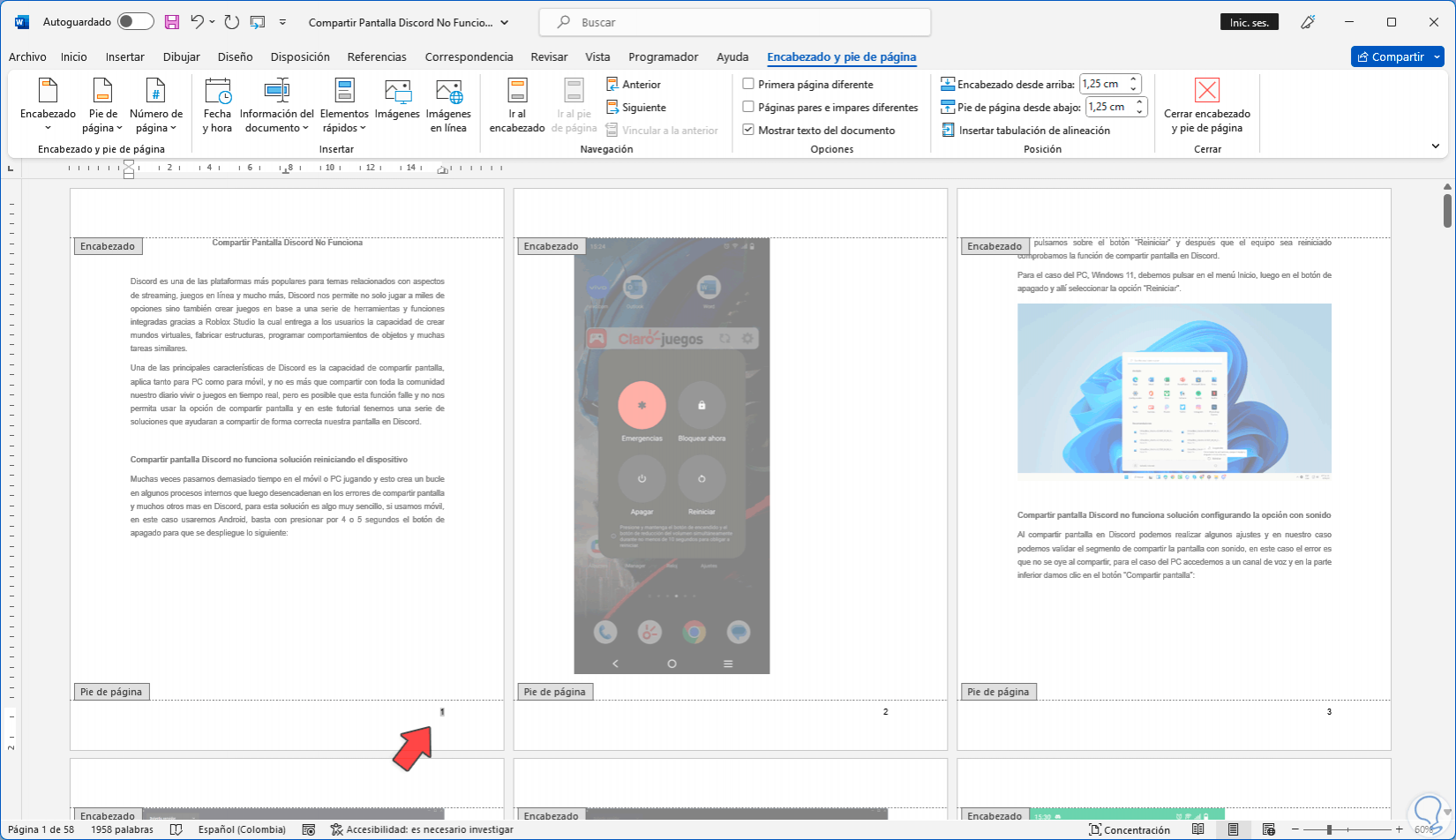Insert Imágenes en línea
The width and height of the screenshot is (1456, 840).
pyautogui.click(x=448, y=105)
